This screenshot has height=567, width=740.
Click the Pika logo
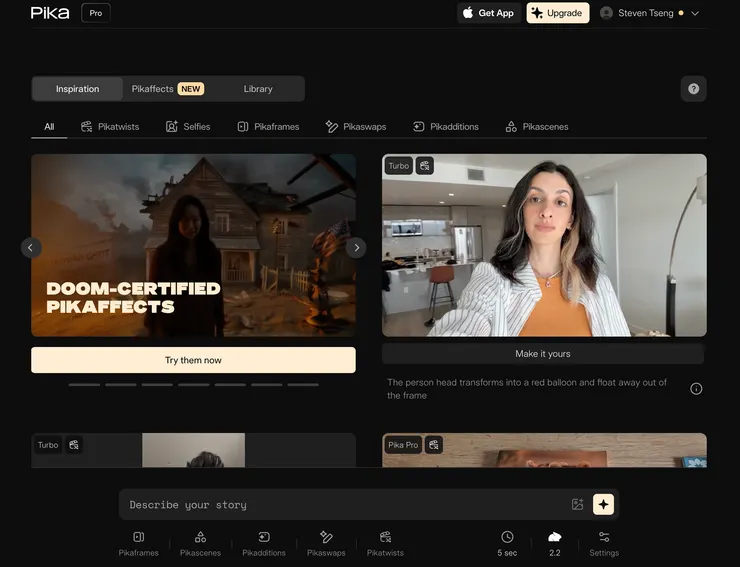(x=50, y=13)
